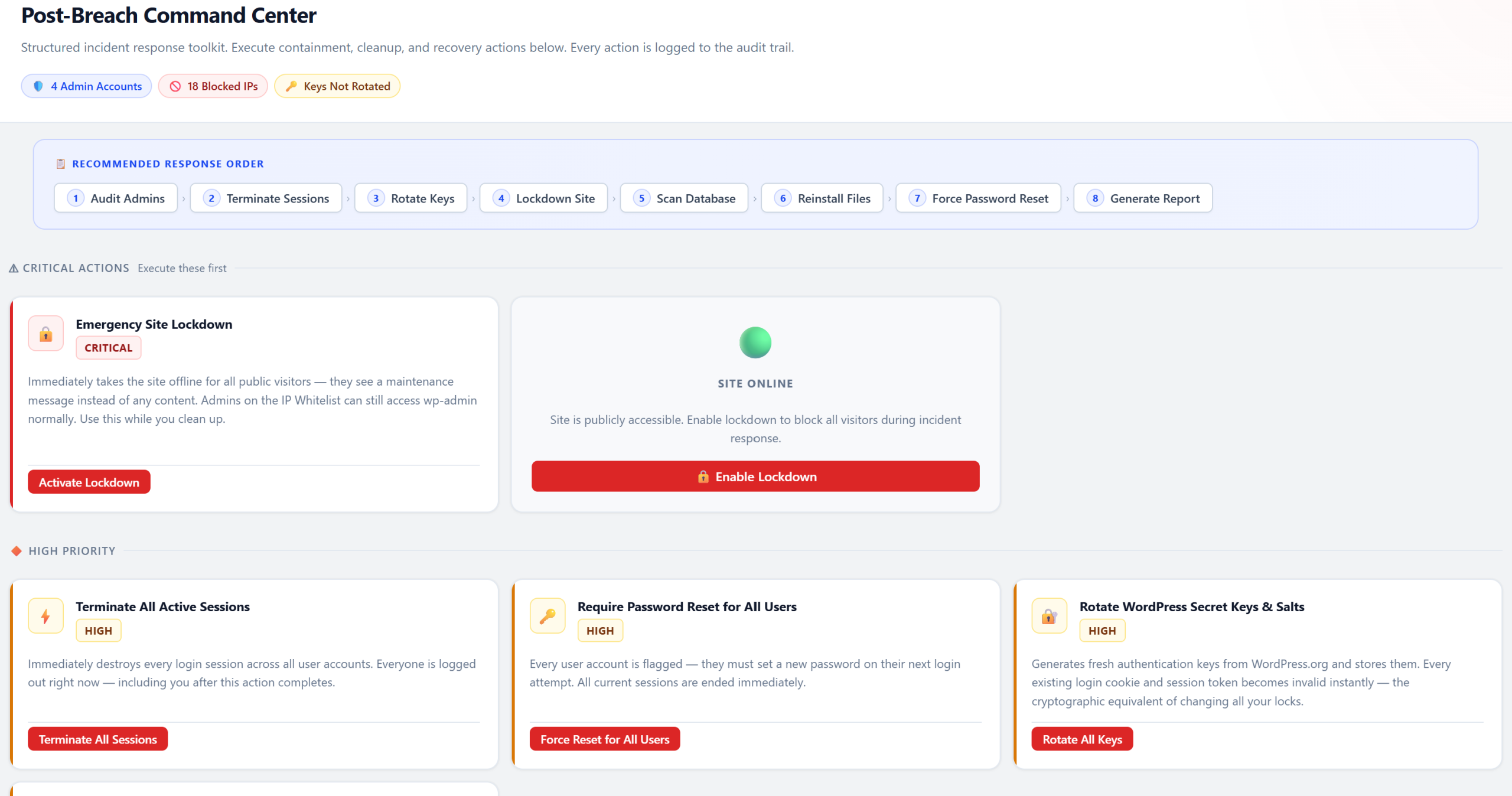1512x796 pixels.
Task: Click the shield icon in Admin Accounts badge
Action: [38, 86]
